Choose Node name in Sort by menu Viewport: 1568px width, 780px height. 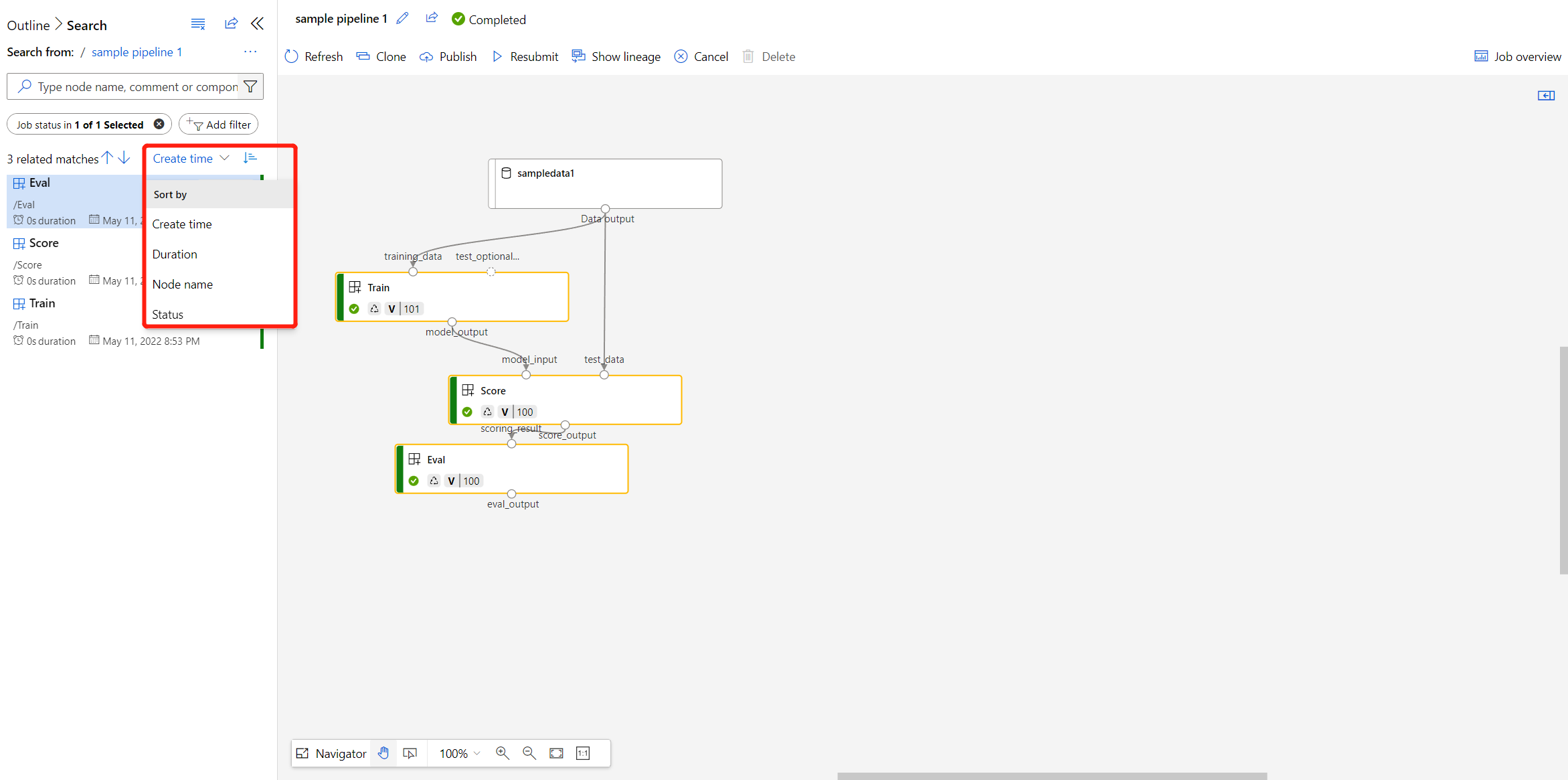pos(183,285)
